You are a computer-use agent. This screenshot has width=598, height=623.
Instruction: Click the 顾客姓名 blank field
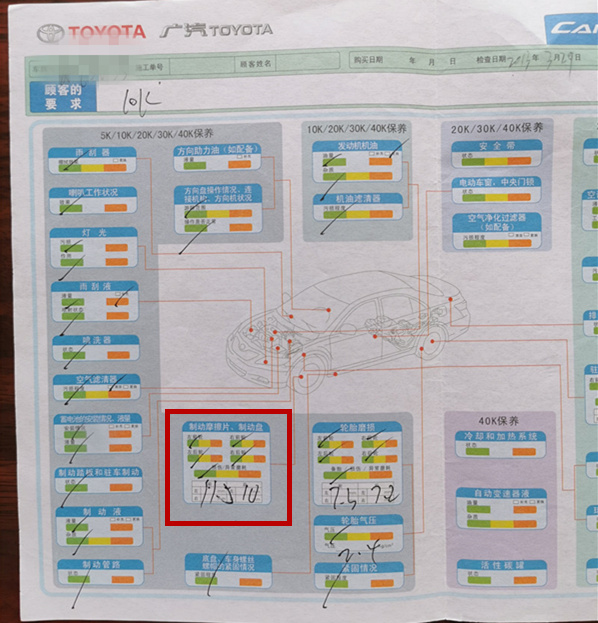(x=308, y=63)
